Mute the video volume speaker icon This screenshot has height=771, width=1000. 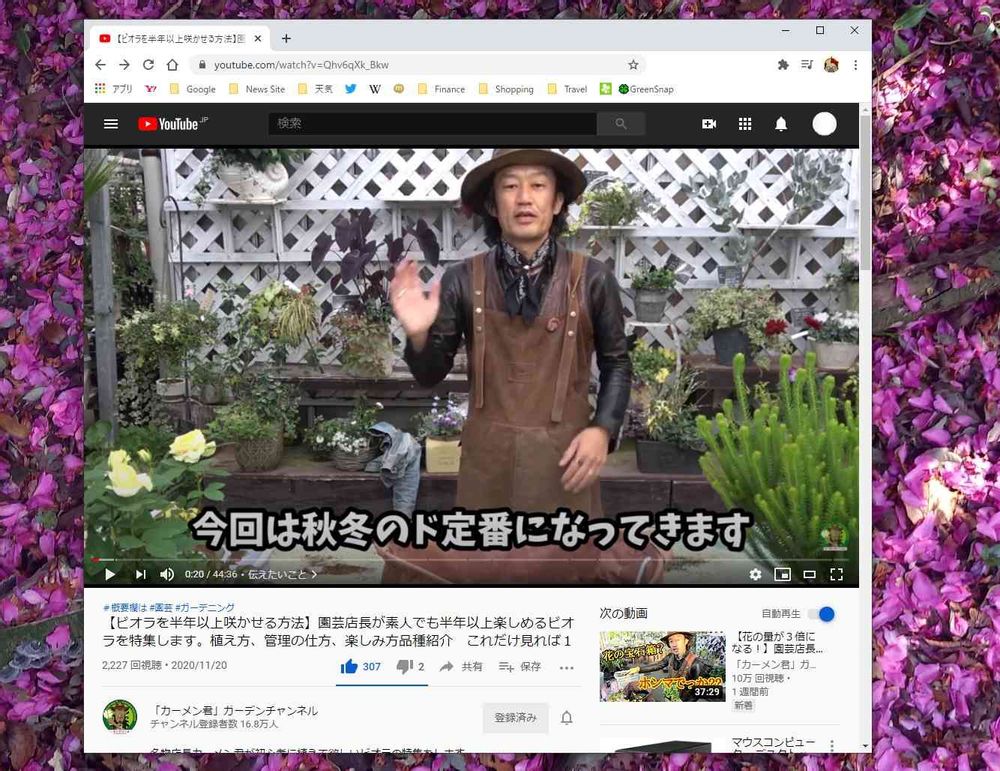167,574
